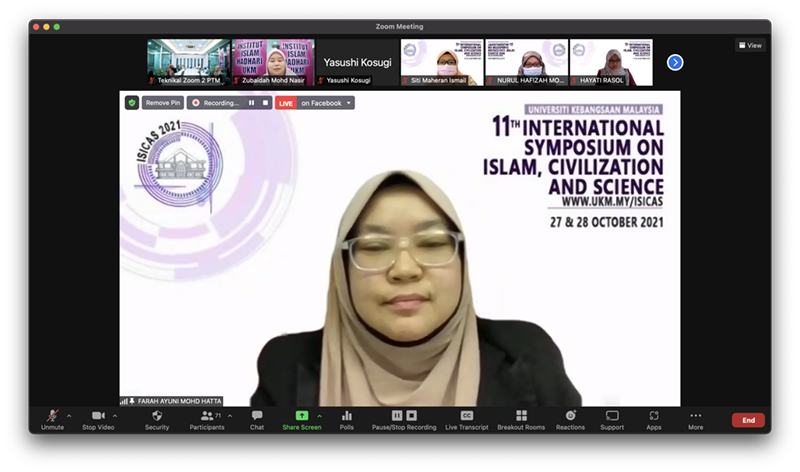Open the View layout menu

tap(749, 45)
